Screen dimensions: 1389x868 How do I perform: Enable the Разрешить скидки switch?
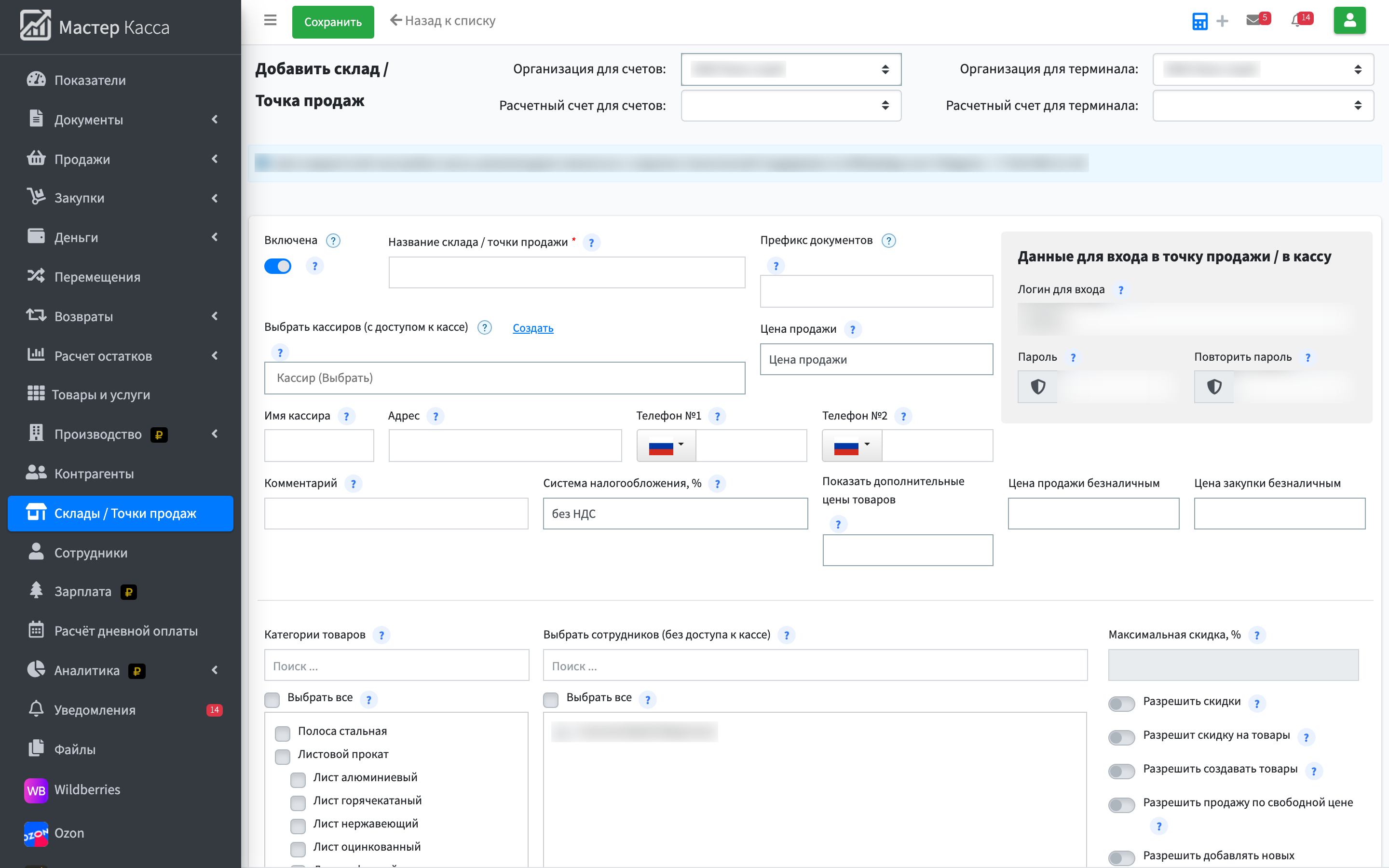1121,703
